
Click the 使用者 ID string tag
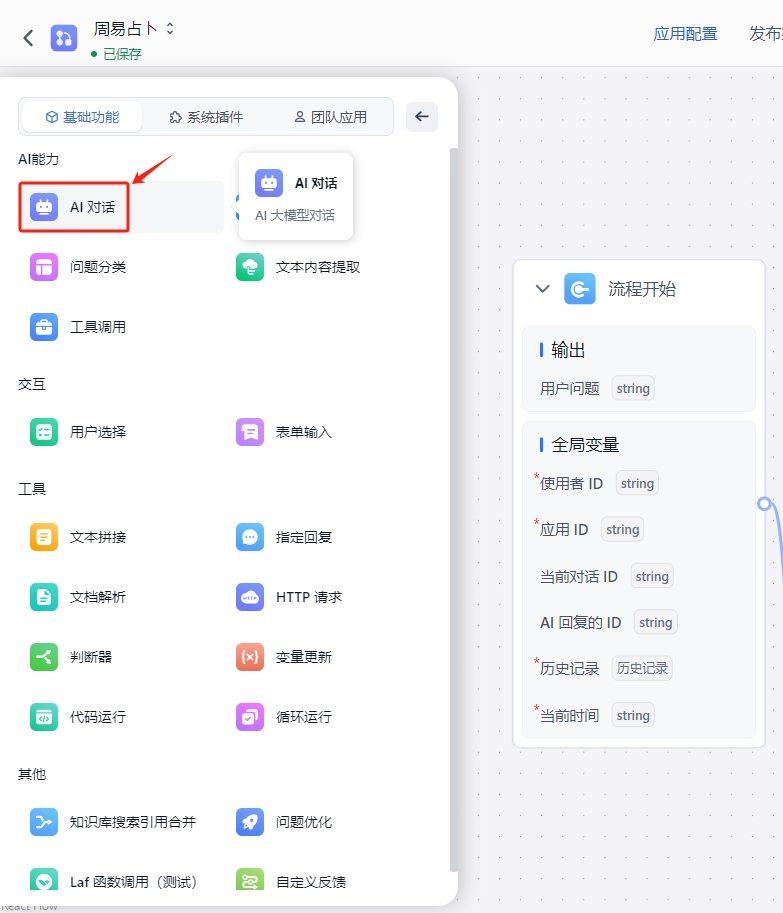[637, 483]
